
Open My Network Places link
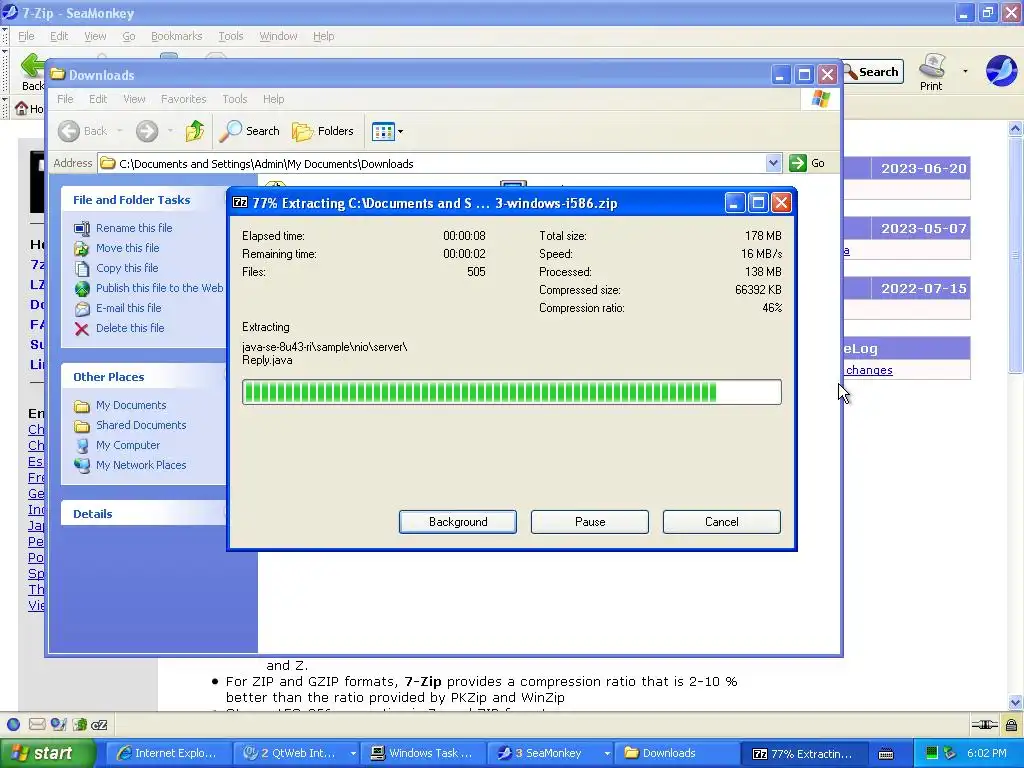pos(141,465)
